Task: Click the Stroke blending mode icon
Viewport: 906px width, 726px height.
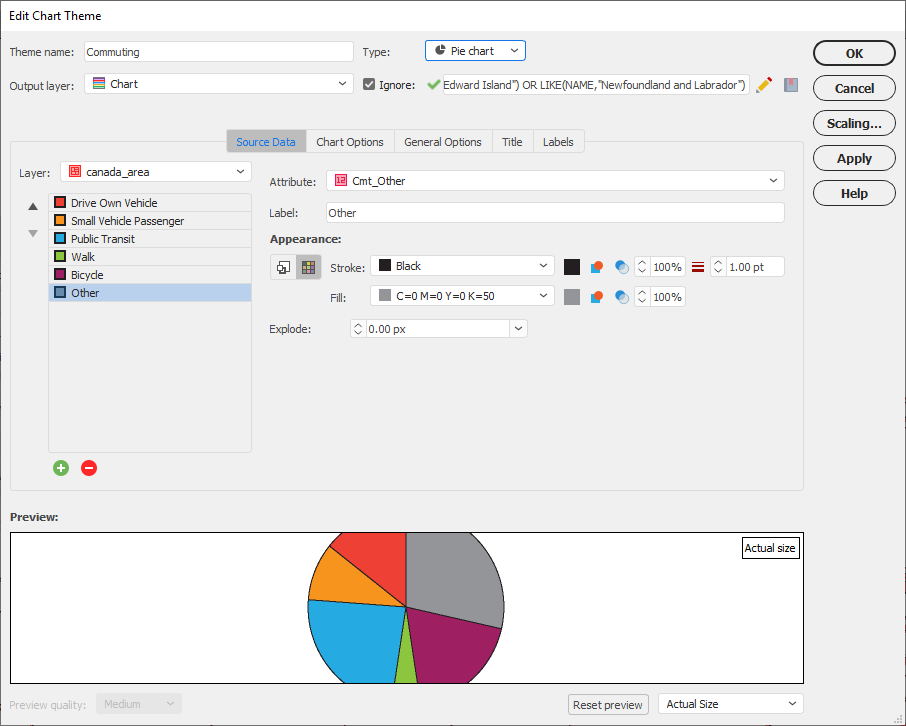Action: tap(622, 267)
